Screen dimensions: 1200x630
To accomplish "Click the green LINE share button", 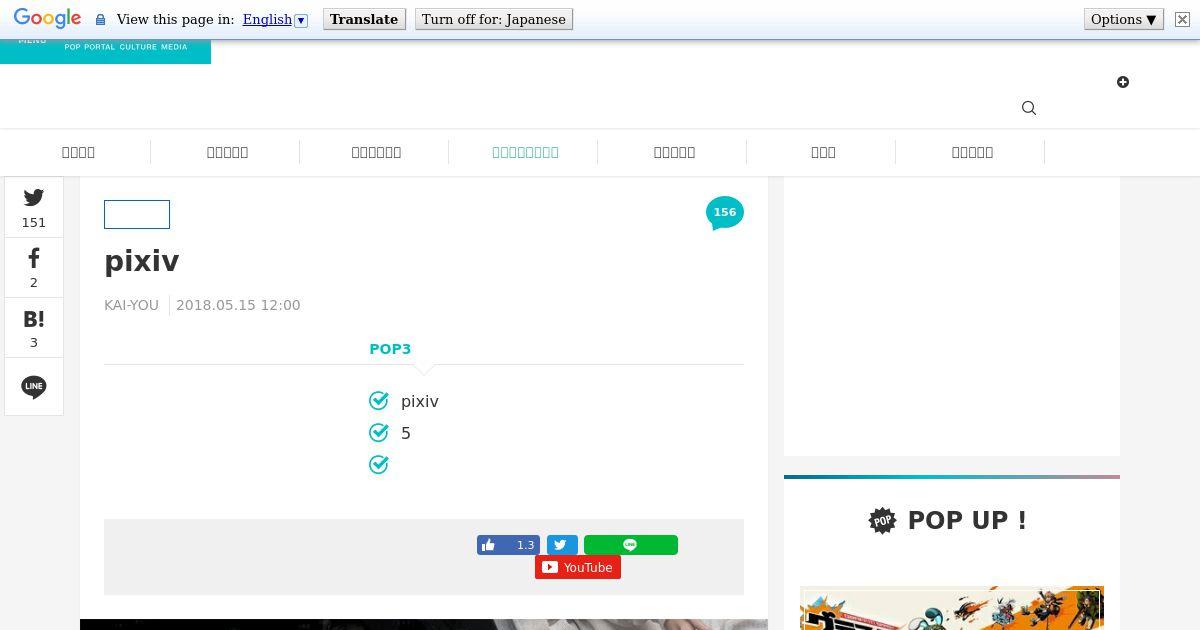I will point(631,545).
